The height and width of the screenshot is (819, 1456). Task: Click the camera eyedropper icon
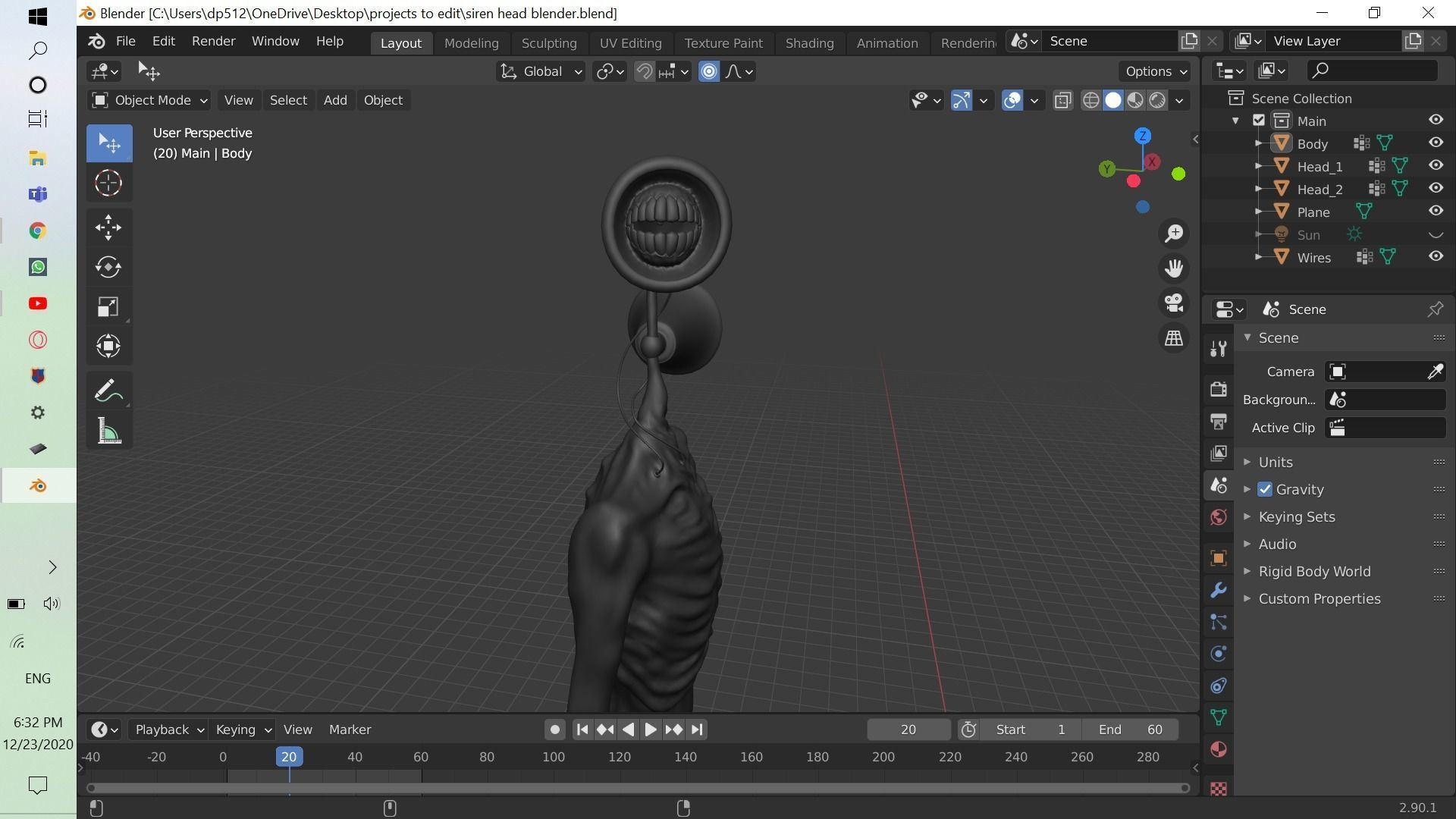pyautogui.click(x=1435, y=372)
